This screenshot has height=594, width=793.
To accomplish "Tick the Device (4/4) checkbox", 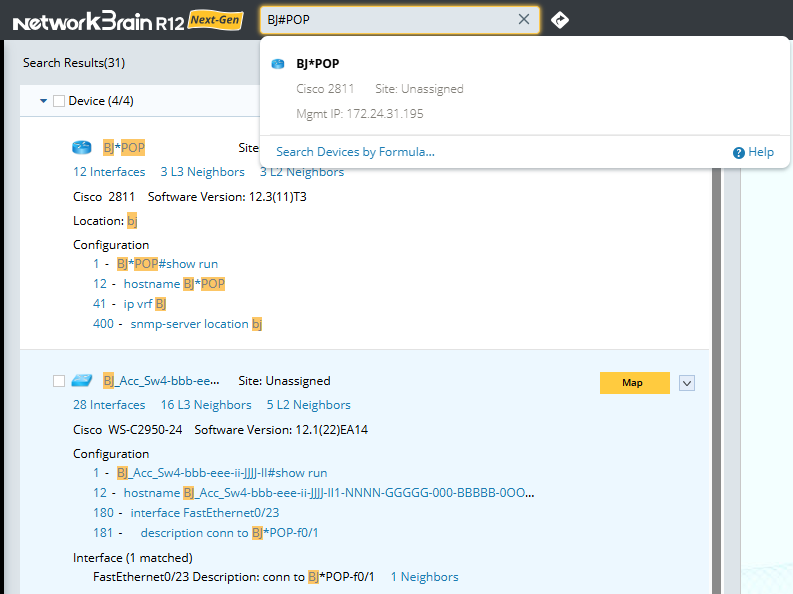I will [59, 101].
